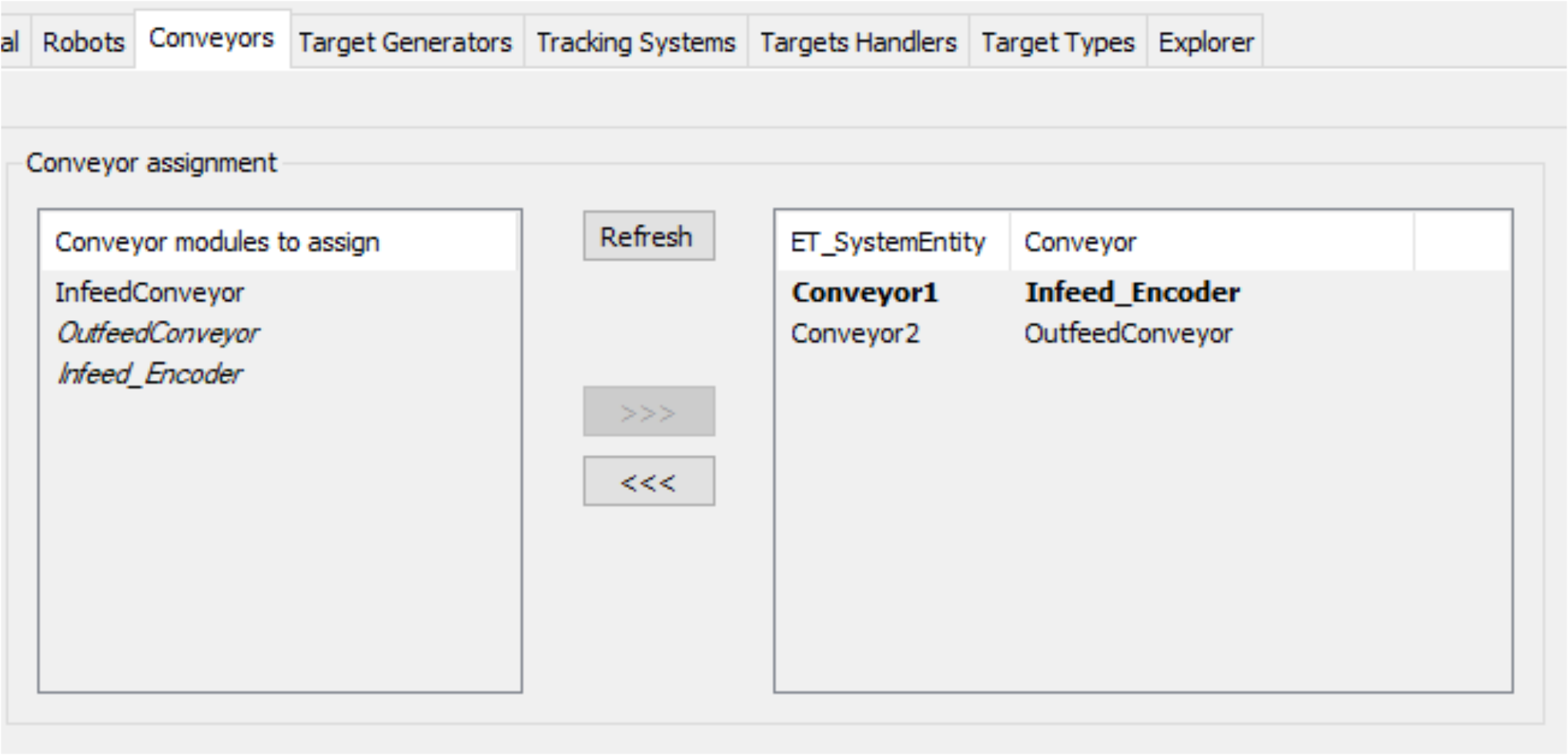The image size is (1568, 755).
Task: Select the OutfeedConveyor entry beside Conveyor2
Action: pos(1128,332)
